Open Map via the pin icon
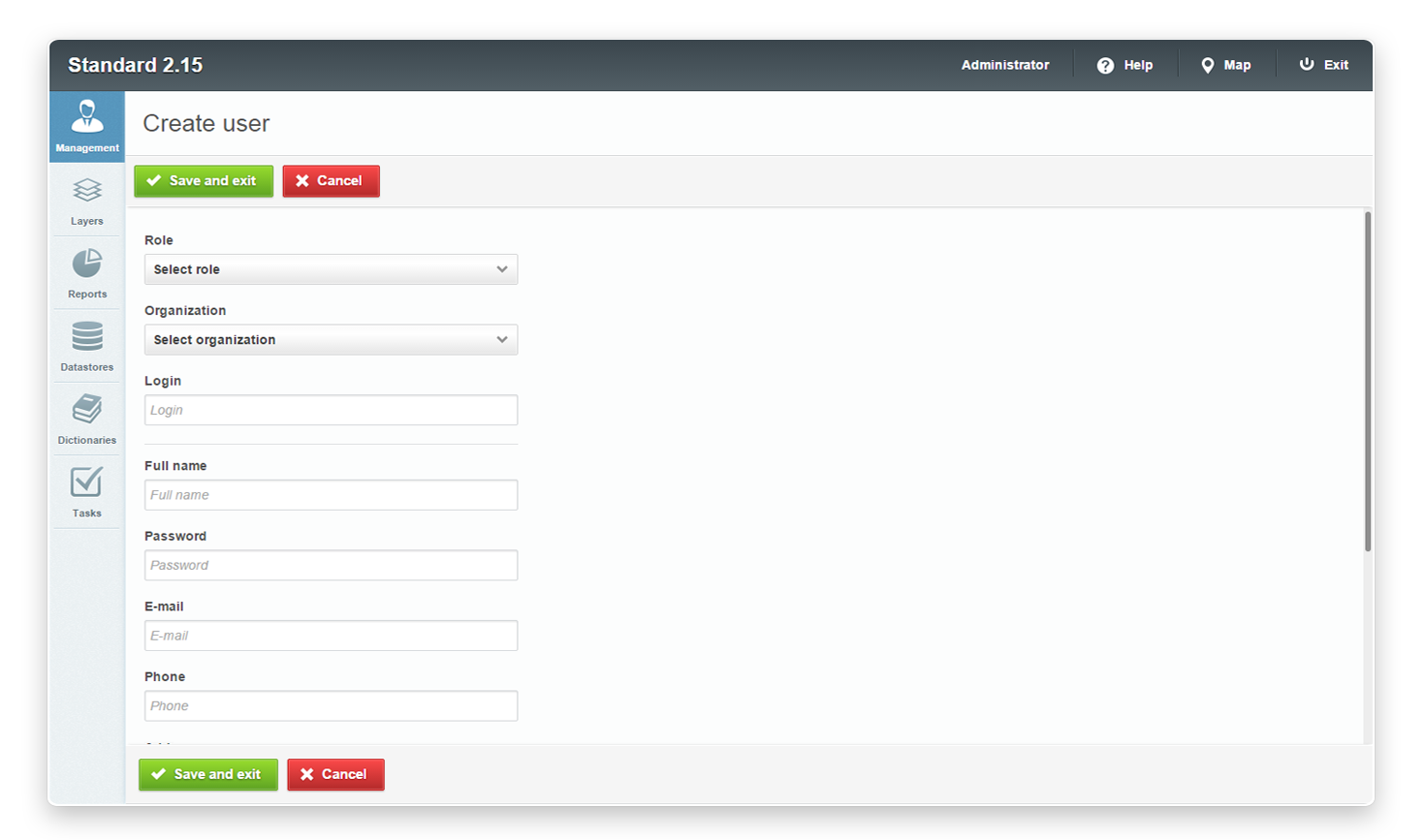 1207,65
